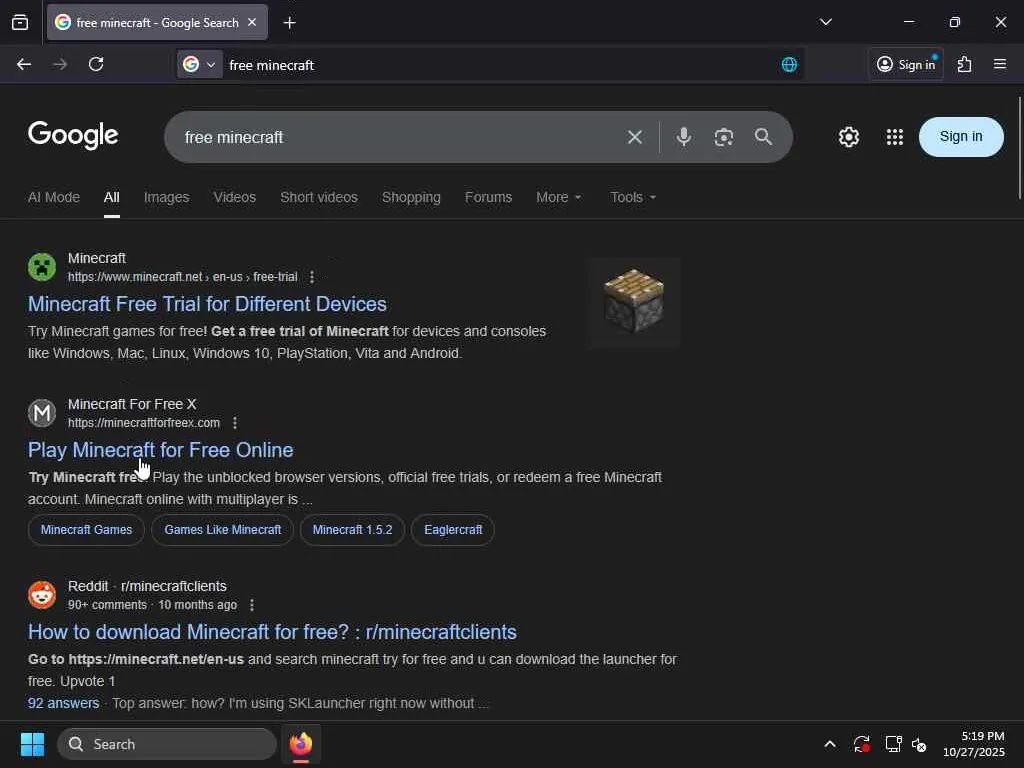This screenshot has height=768, width=1024.
Task: Click the Google logo
Action: pos(73,135)
